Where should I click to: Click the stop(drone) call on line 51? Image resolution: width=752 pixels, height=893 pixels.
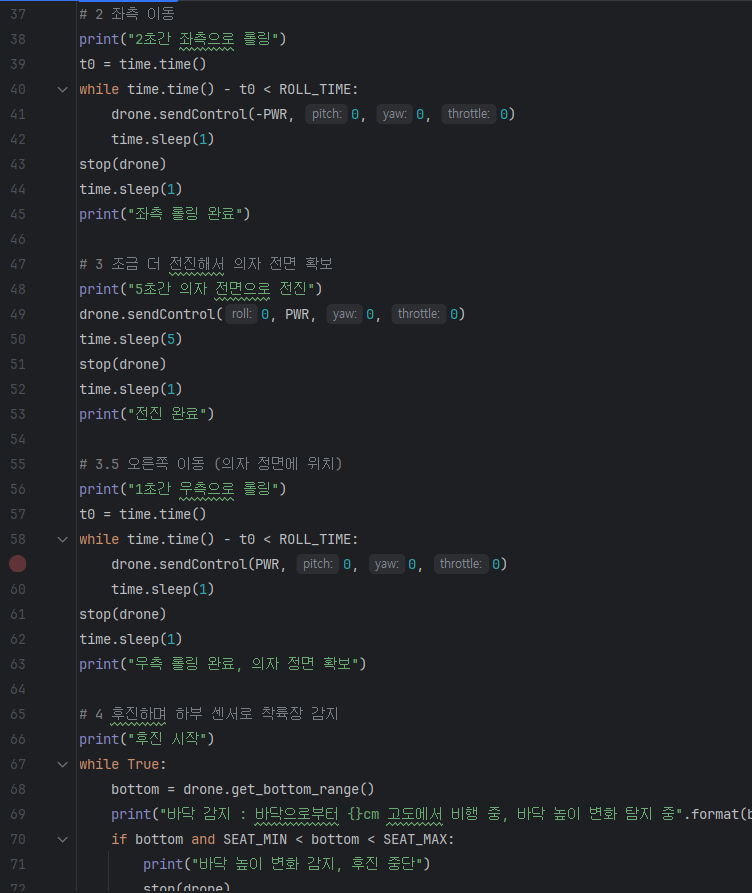pos(122,364)
